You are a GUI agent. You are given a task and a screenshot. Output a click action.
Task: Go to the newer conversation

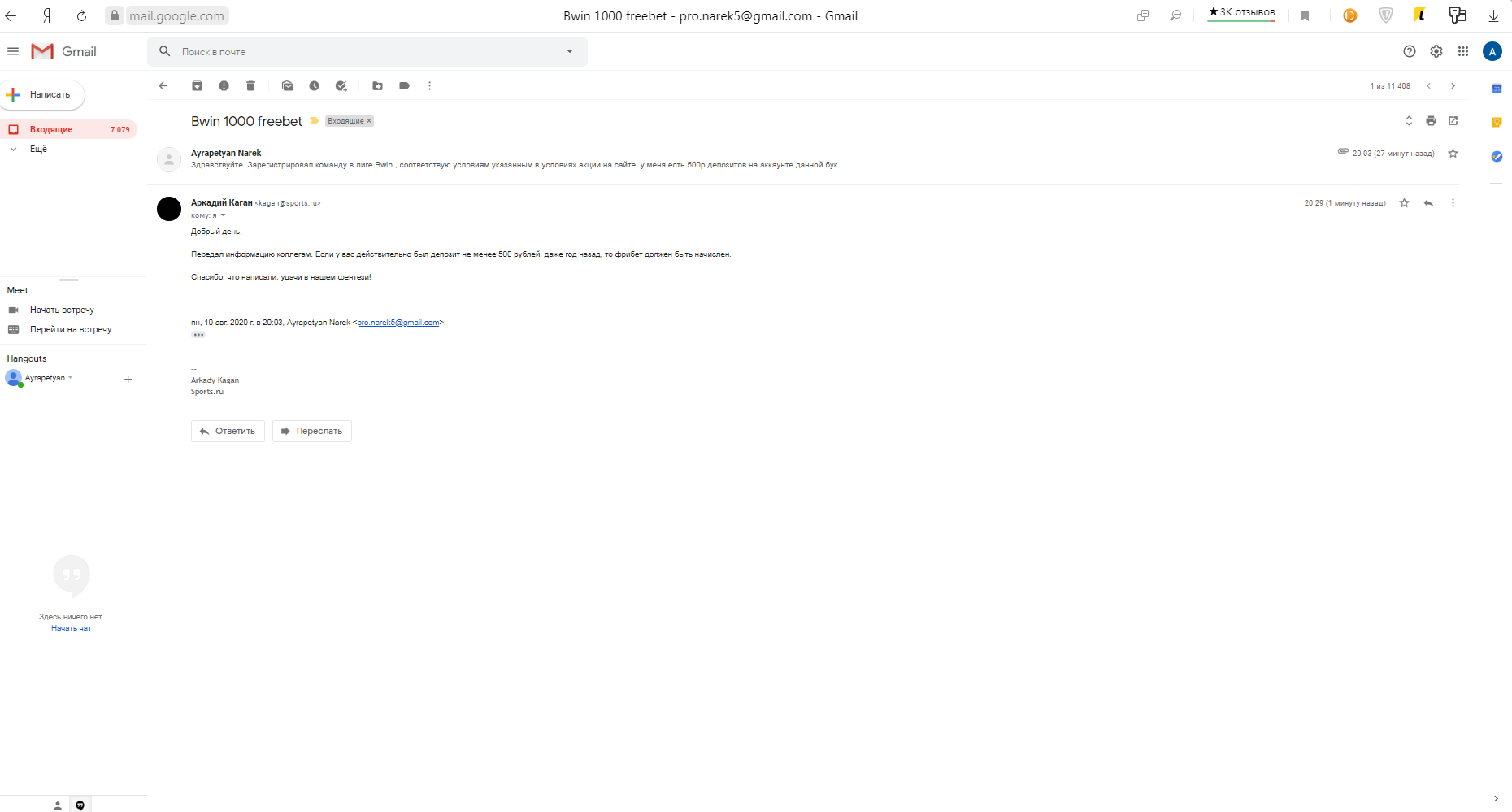1428,86
